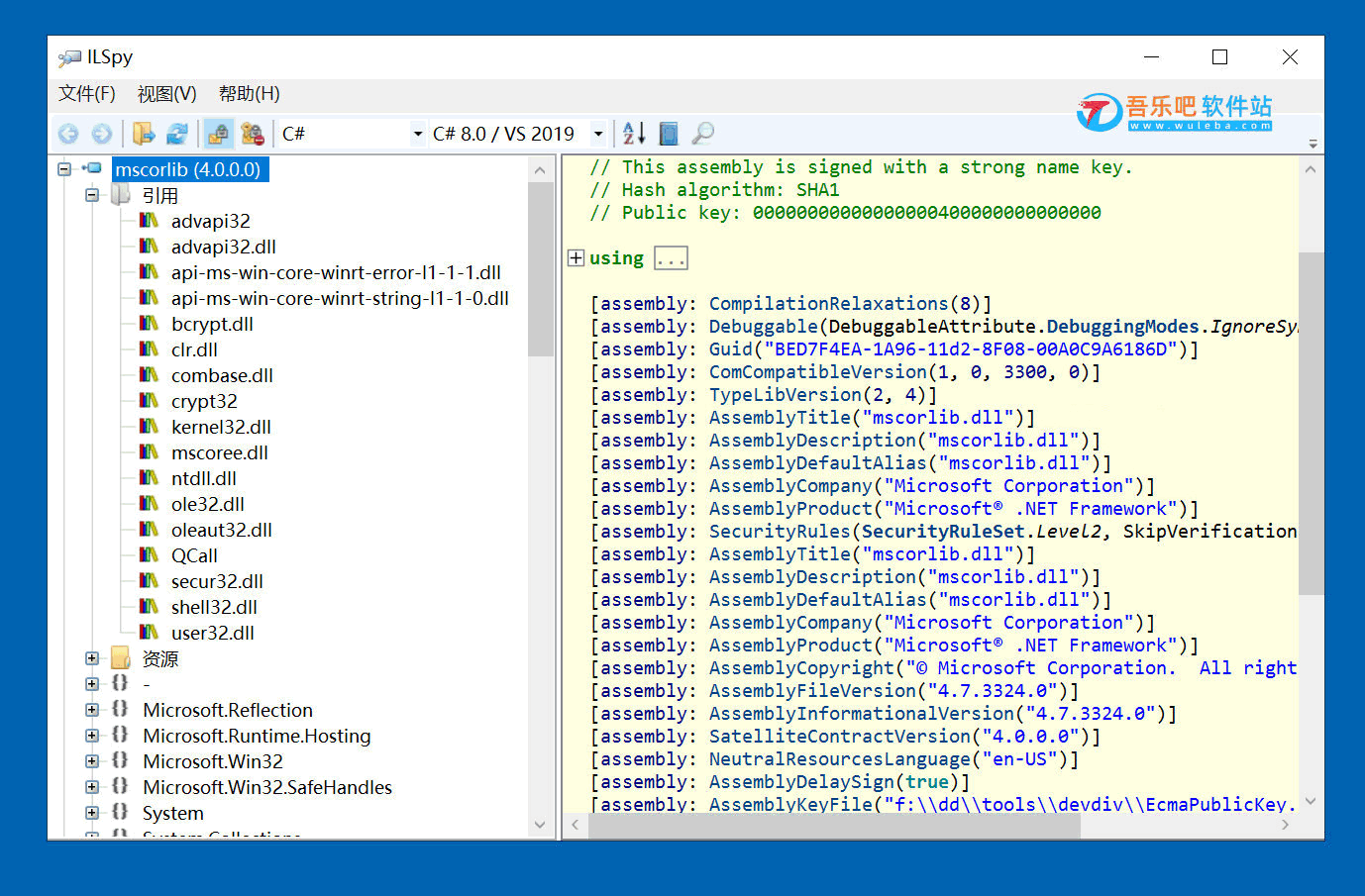Click the Microsoft.Win32 namespace braces icon

click(120, 761)
